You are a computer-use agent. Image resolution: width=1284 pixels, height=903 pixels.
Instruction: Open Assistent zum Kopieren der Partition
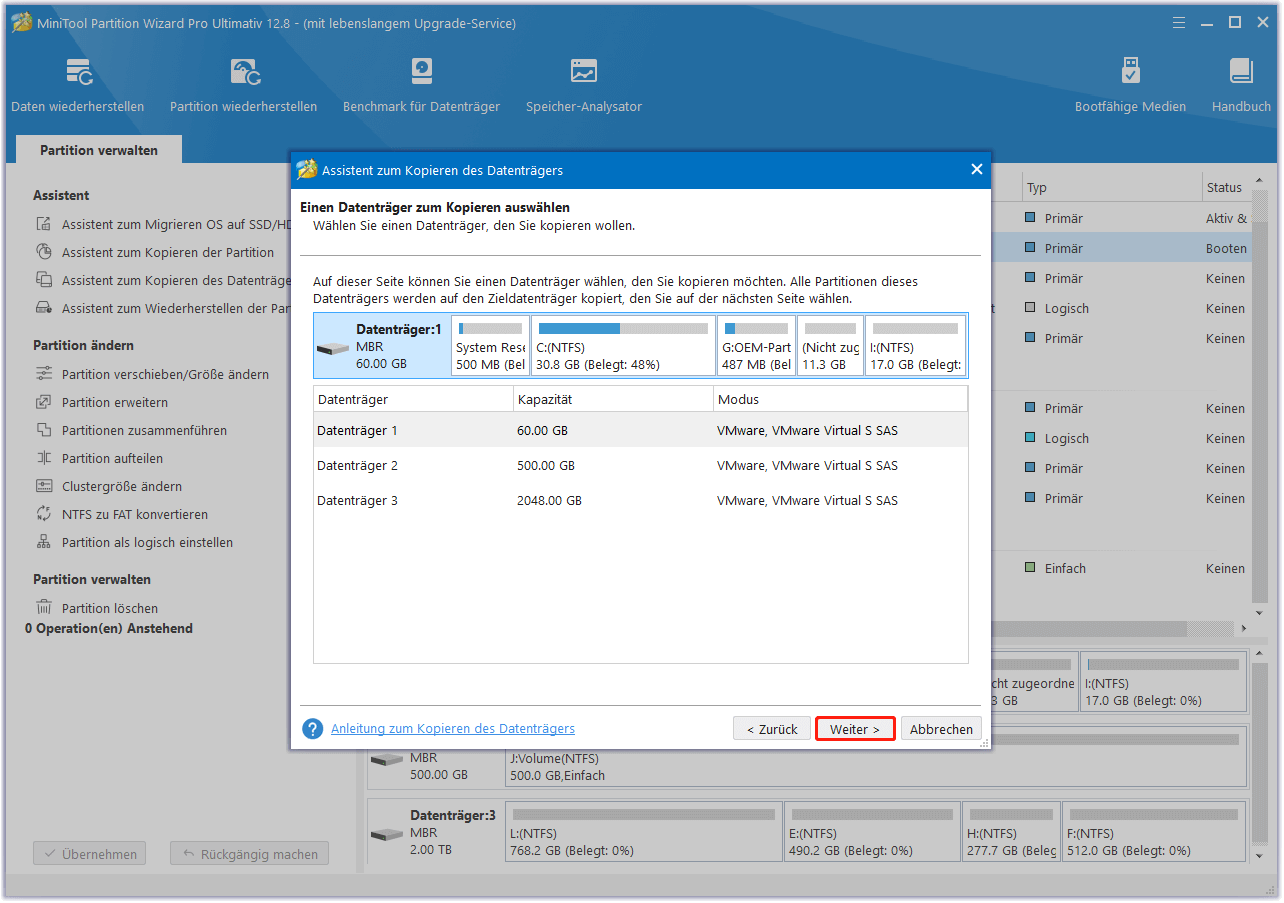click(168, 252)
